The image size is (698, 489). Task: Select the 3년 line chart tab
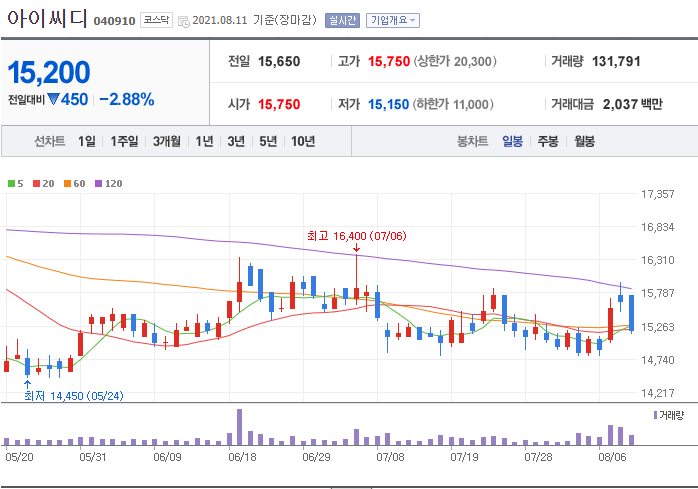(x=236, y=142)
